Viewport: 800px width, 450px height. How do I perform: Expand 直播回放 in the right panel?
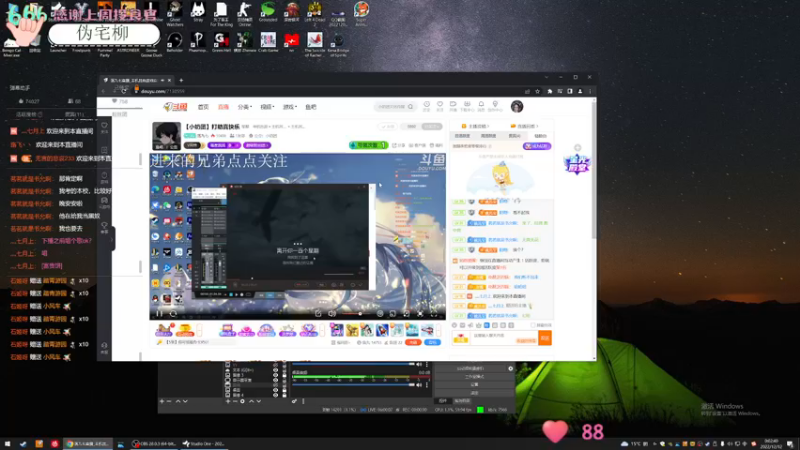(x=524, y=126)
